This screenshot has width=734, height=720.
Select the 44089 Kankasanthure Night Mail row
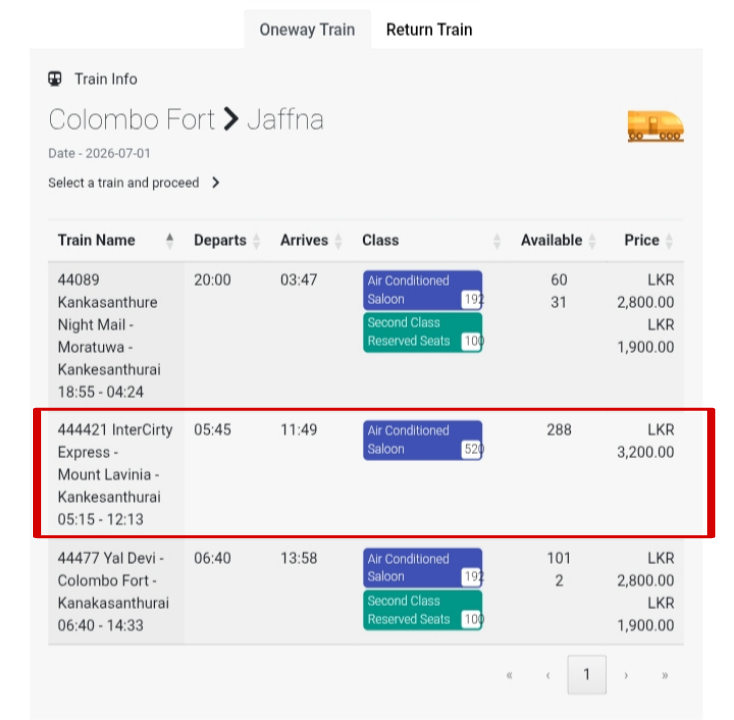(x=366, y=336)
